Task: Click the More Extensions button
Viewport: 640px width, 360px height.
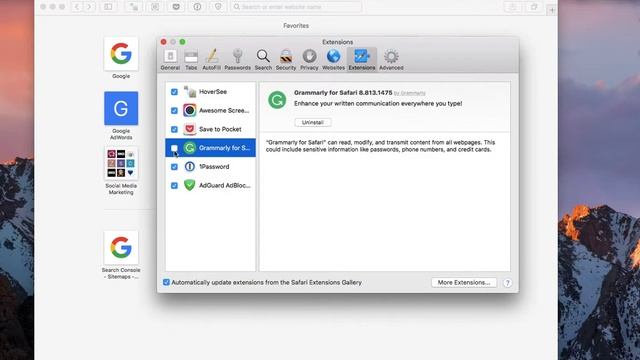Action: pyautogui.click(x=464, y=282)
